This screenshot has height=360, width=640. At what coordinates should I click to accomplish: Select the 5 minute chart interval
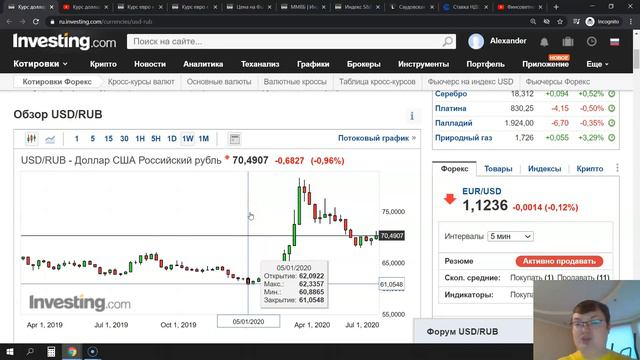pyautogui.click(x=93, y=139)
